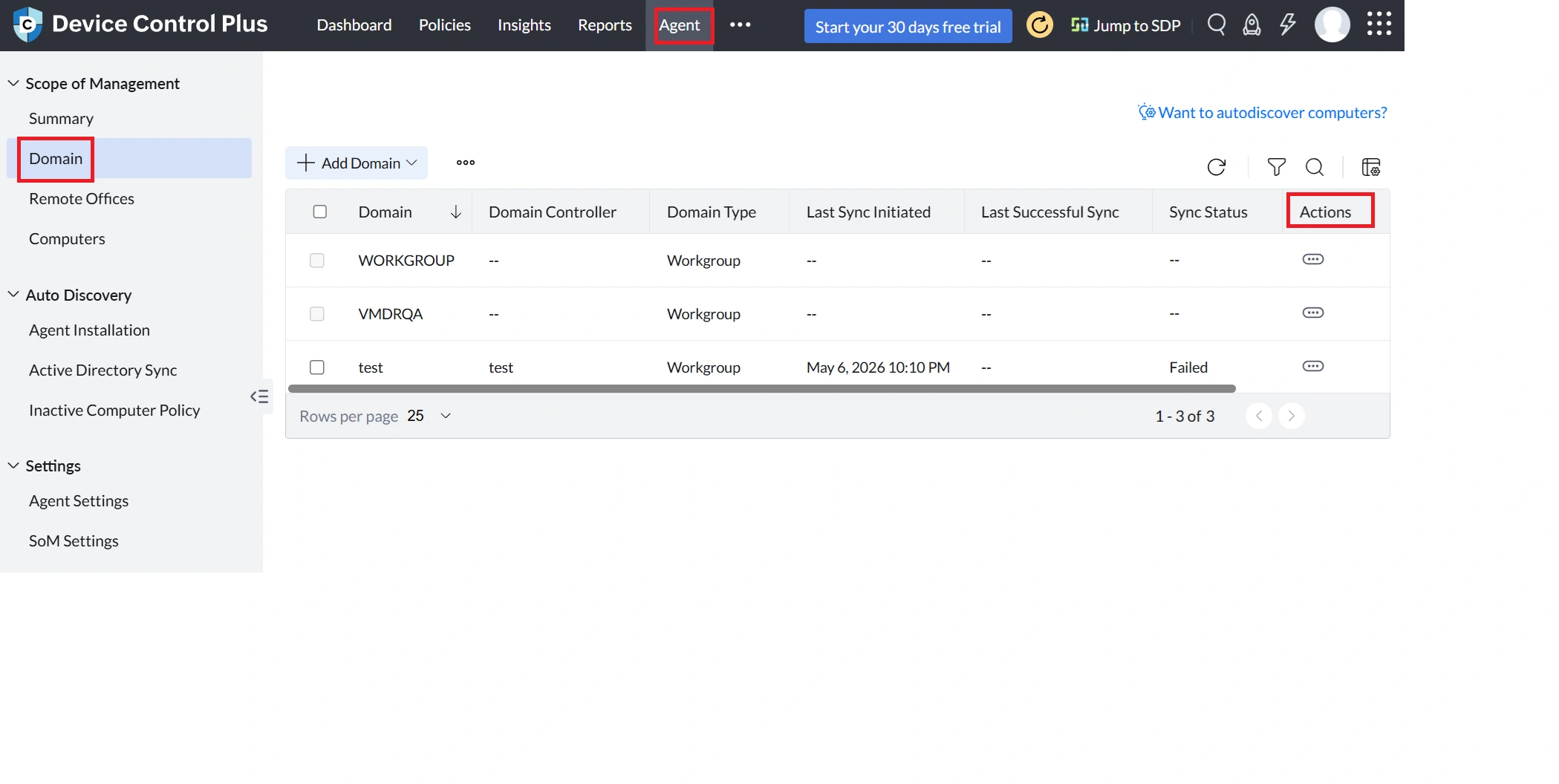Click the Domain Controller column header
Image resolution: width=1559 pixels, height=784 pixels.
pyautogui.click(x=553, y=212)
